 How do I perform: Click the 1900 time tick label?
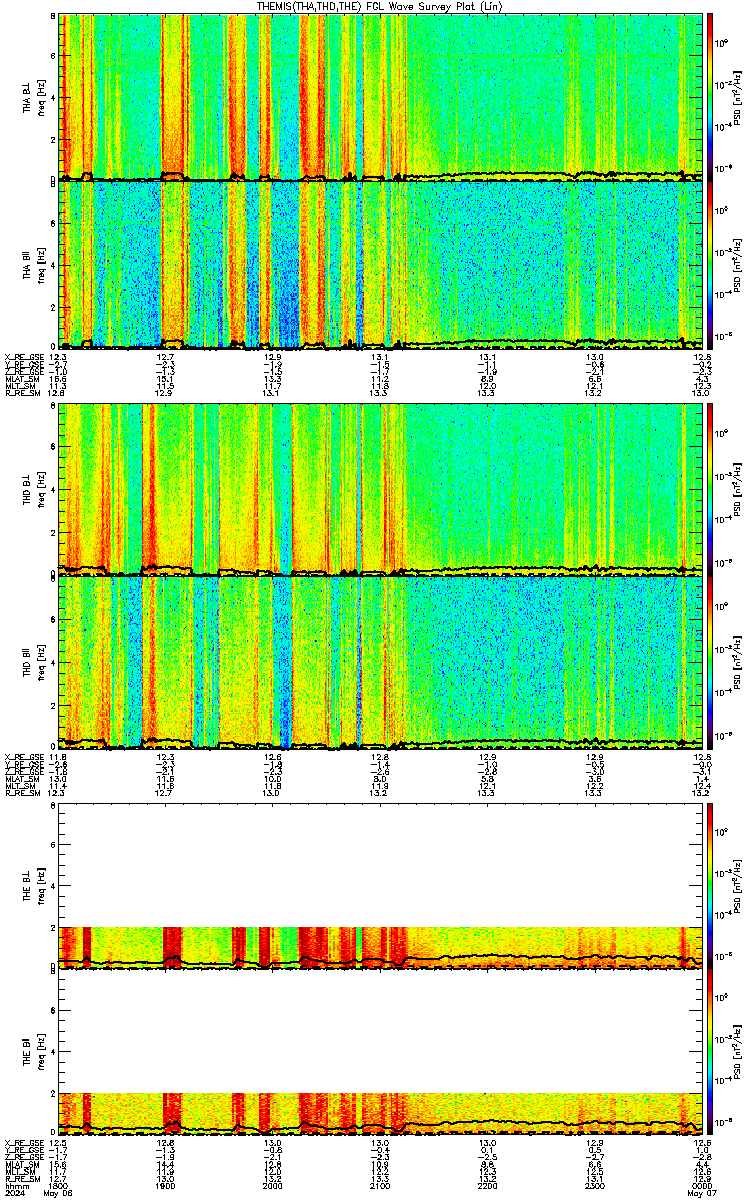point(167,1186)
